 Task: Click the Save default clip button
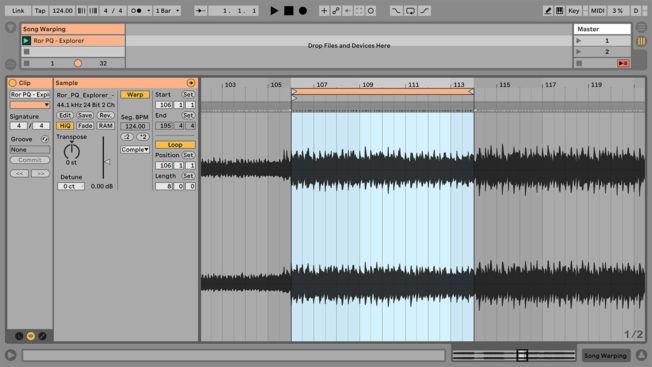[85, 116]
